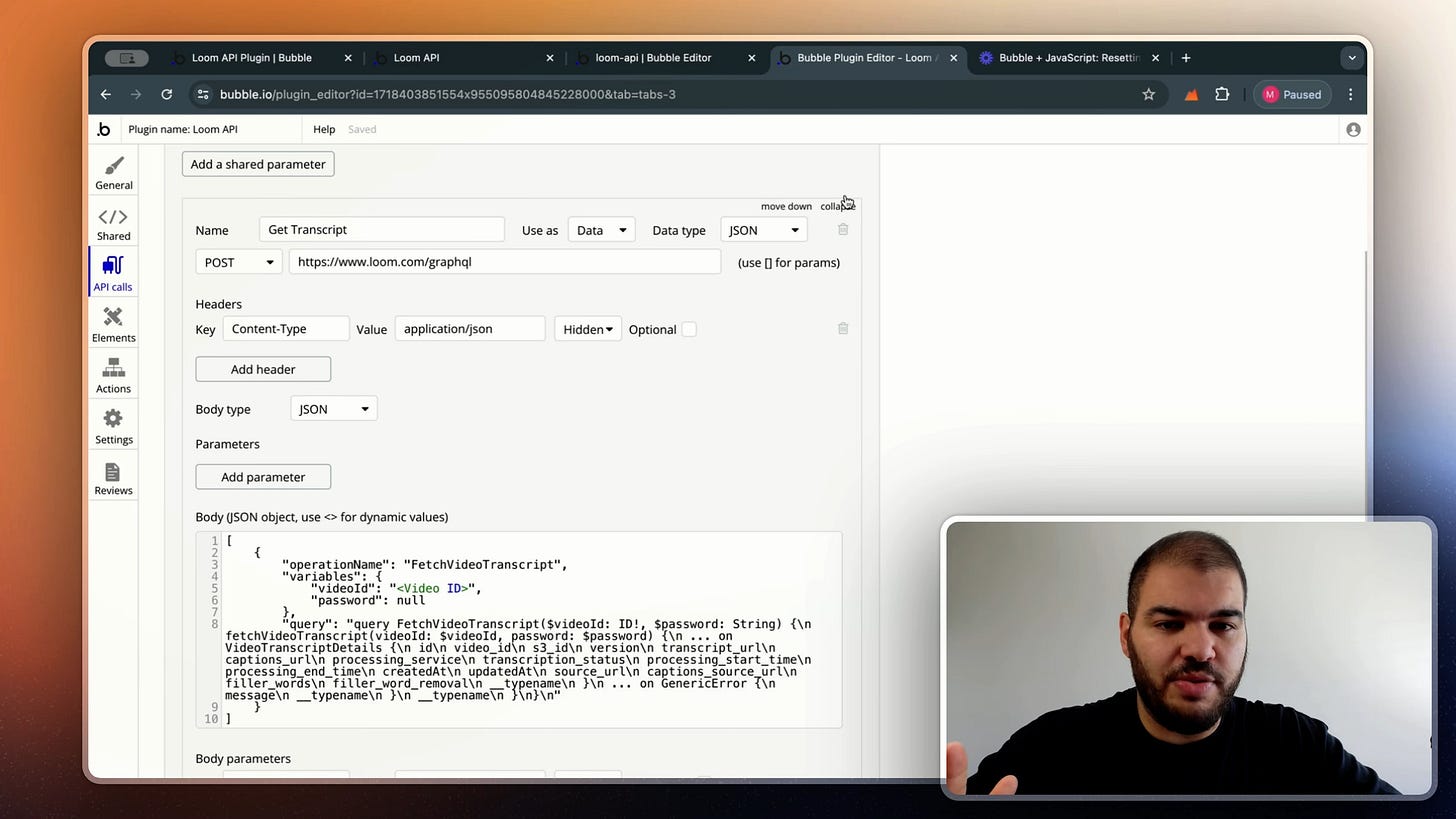Bookmark this page with star icon
The width and height of the screenshot is (1456, 819).
coord(1149,94)
